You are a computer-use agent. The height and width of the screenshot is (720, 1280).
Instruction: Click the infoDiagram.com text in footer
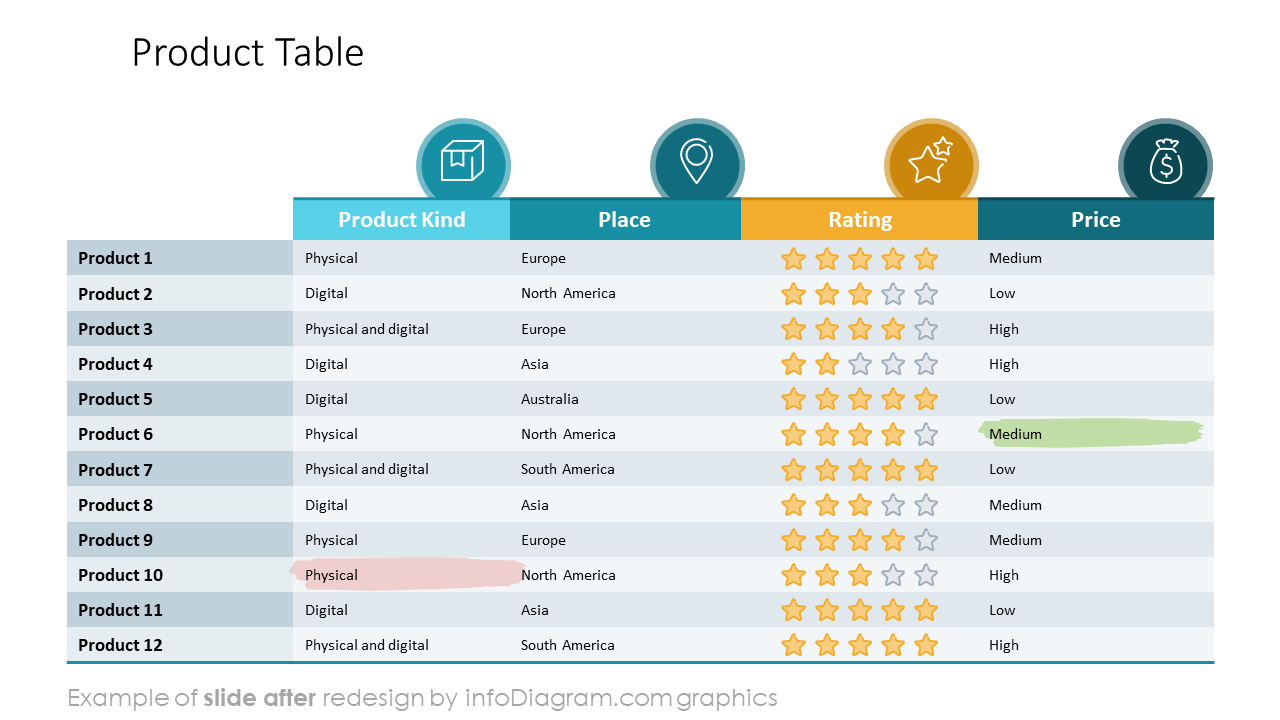coord(566,697)
